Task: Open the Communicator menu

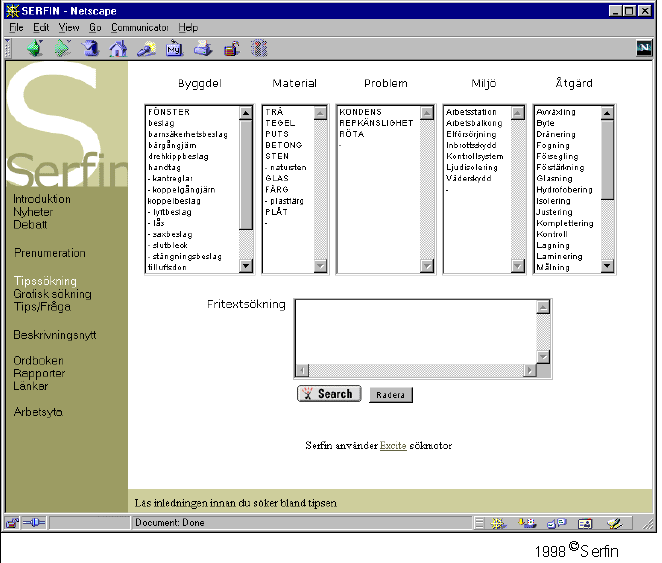Action: pyautogui.click(x=140, y=27)
